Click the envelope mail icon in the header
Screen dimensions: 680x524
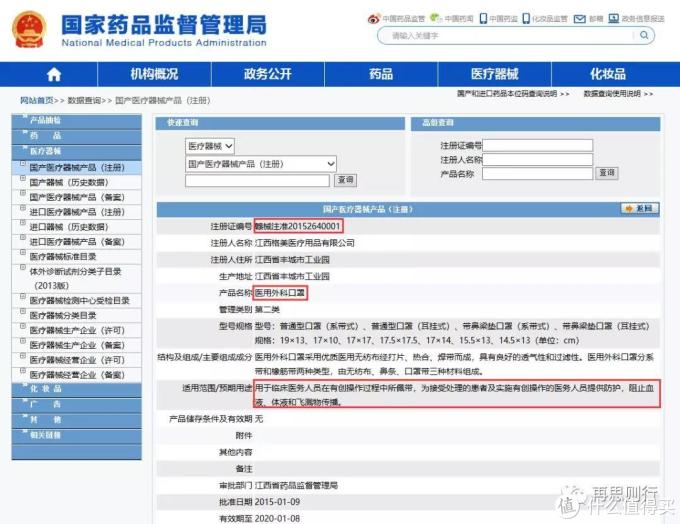579,19
